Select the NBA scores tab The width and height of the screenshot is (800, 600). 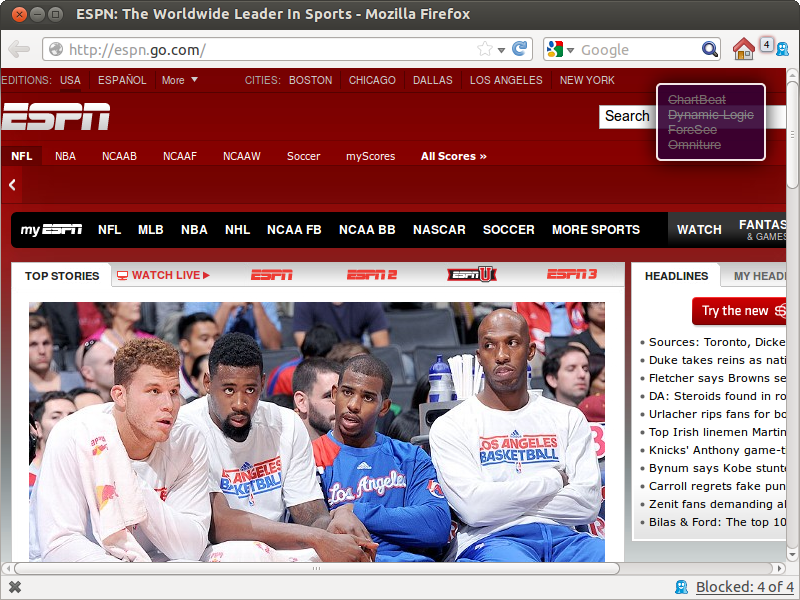click(x=65, y=156)
